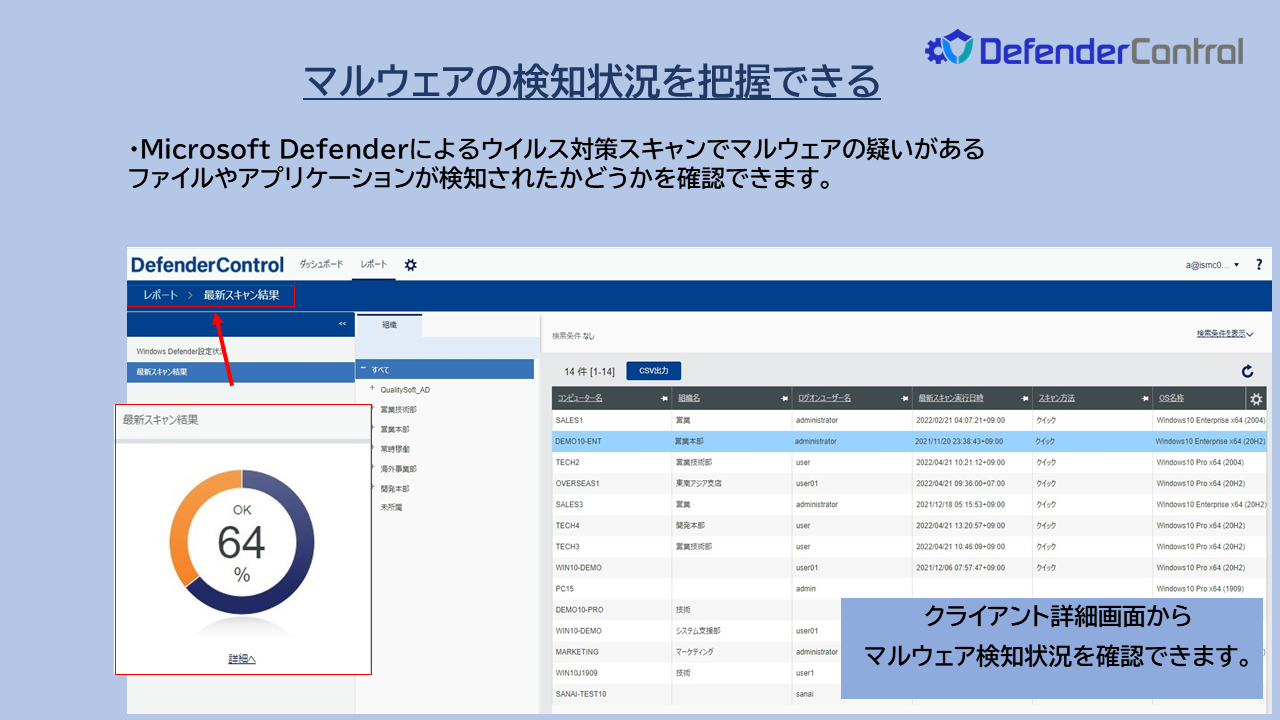Select the SALES1 computer row
This screenshot has width=1280, height=720.
click(909, 420)
